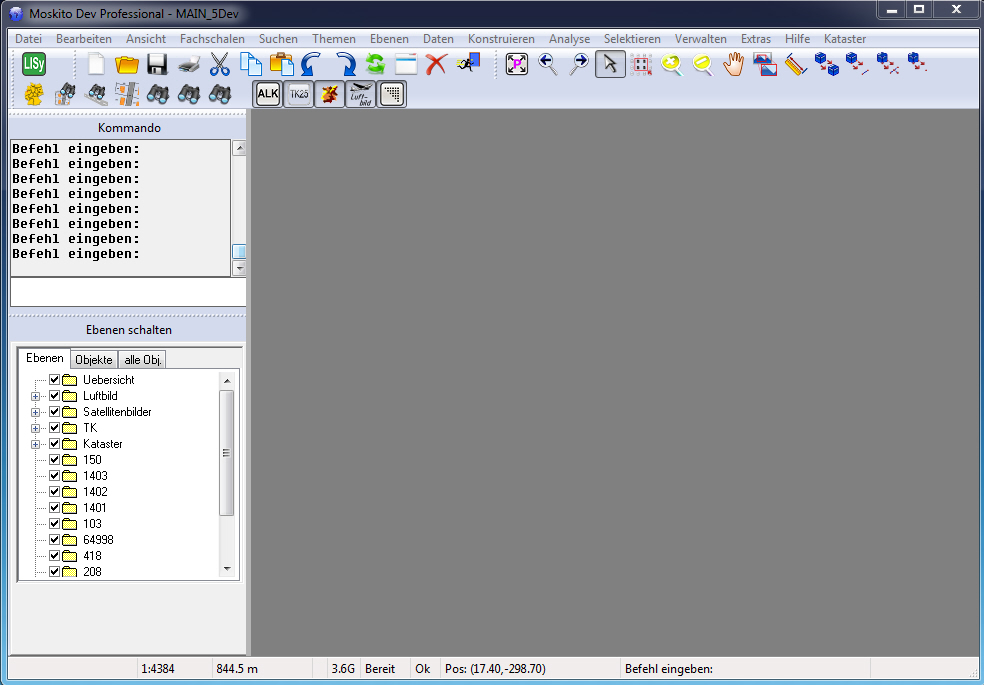The height and width of the screenshot is (685, 984).
Task: Expand the Luftbild tree node
Action: pos(35,396)
